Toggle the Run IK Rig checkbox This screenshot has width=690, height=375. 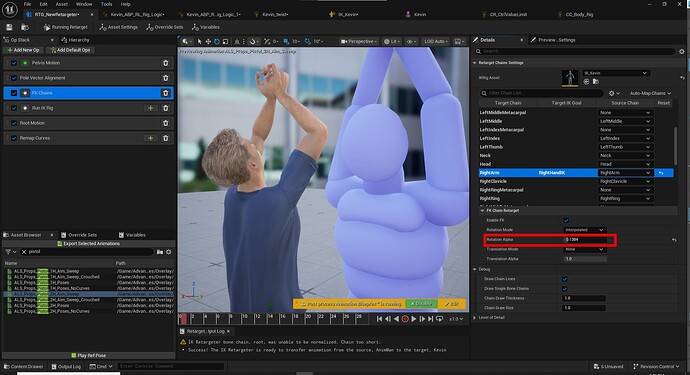point(14,108)
